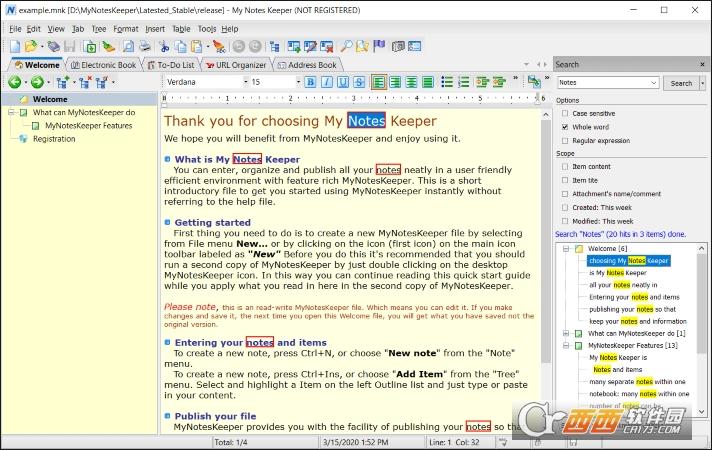Click the Search button

point(681,83)
